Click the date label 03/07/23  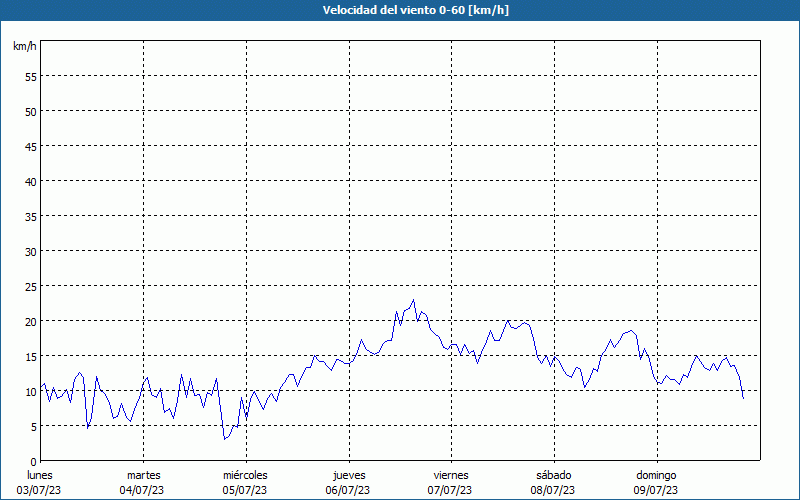(39, 490)
